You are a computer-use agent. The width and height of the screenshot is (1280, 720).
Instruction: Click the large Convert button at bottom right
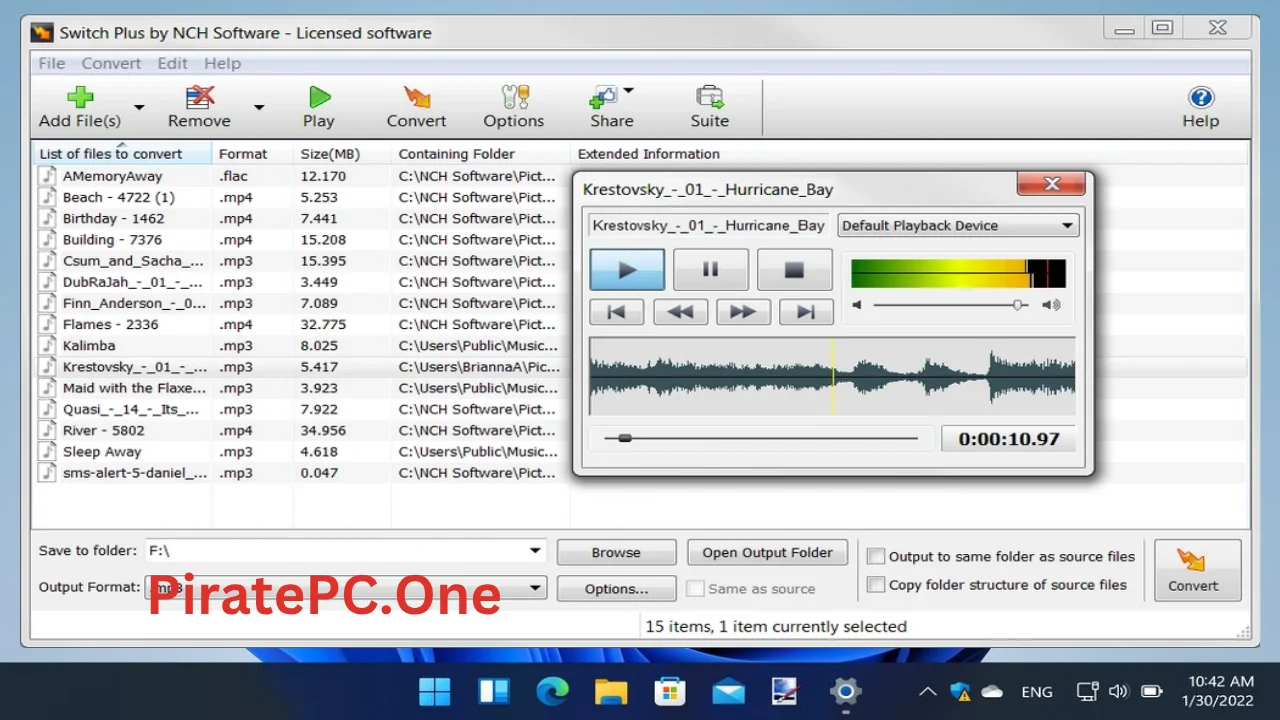[1197, 570]
